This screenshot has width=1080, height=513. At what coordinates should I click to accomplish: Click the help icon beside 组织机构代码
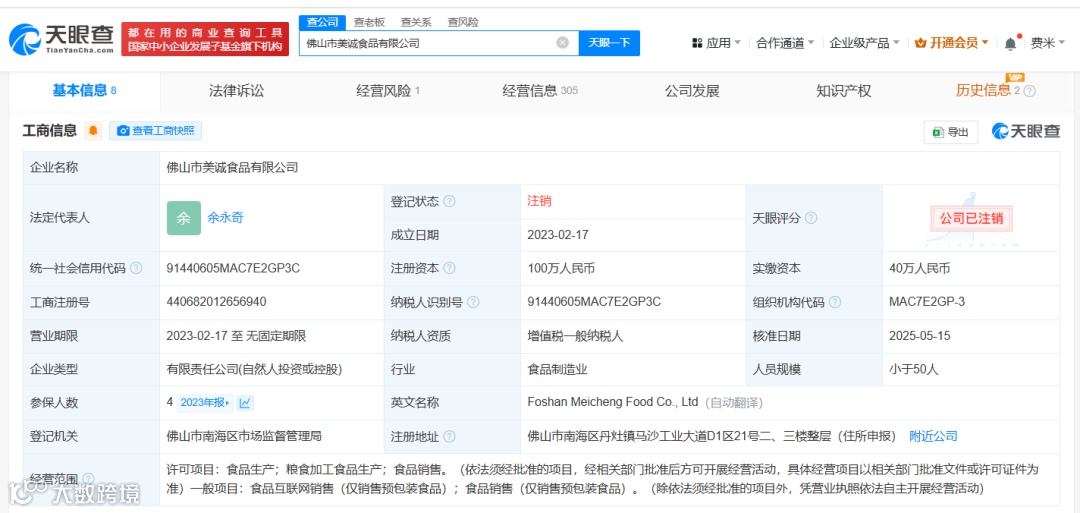(x=835, y=302)
